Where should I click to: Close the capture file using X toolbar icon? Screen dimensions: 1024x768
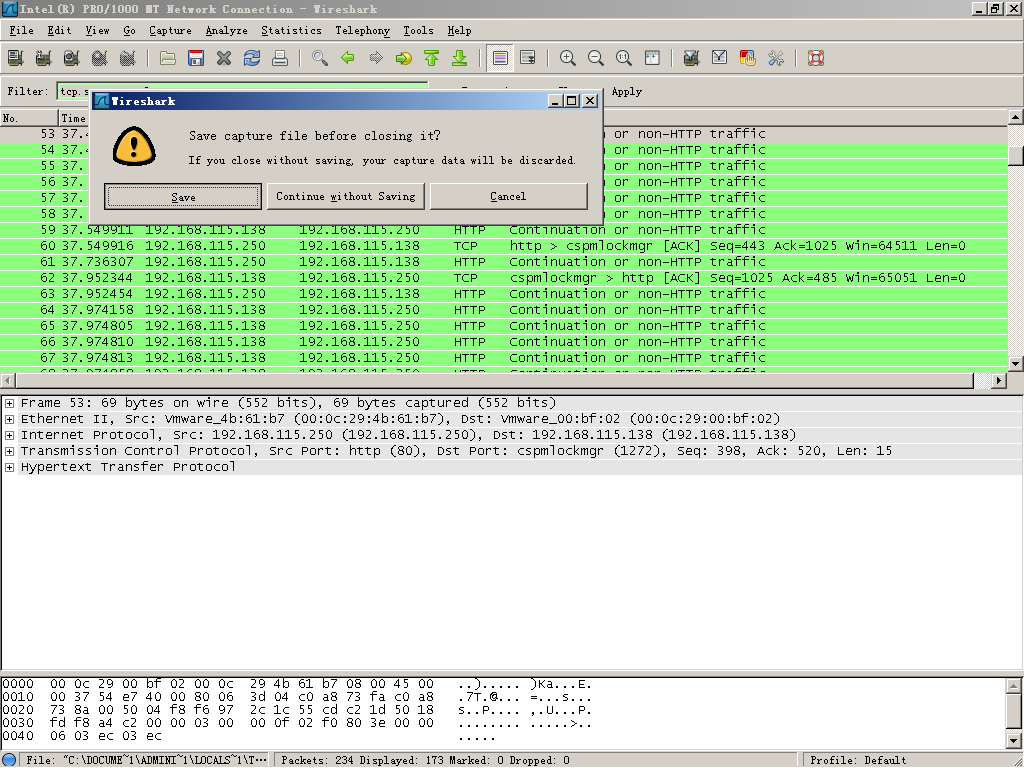pyautogui.click(x=224, y=58)
